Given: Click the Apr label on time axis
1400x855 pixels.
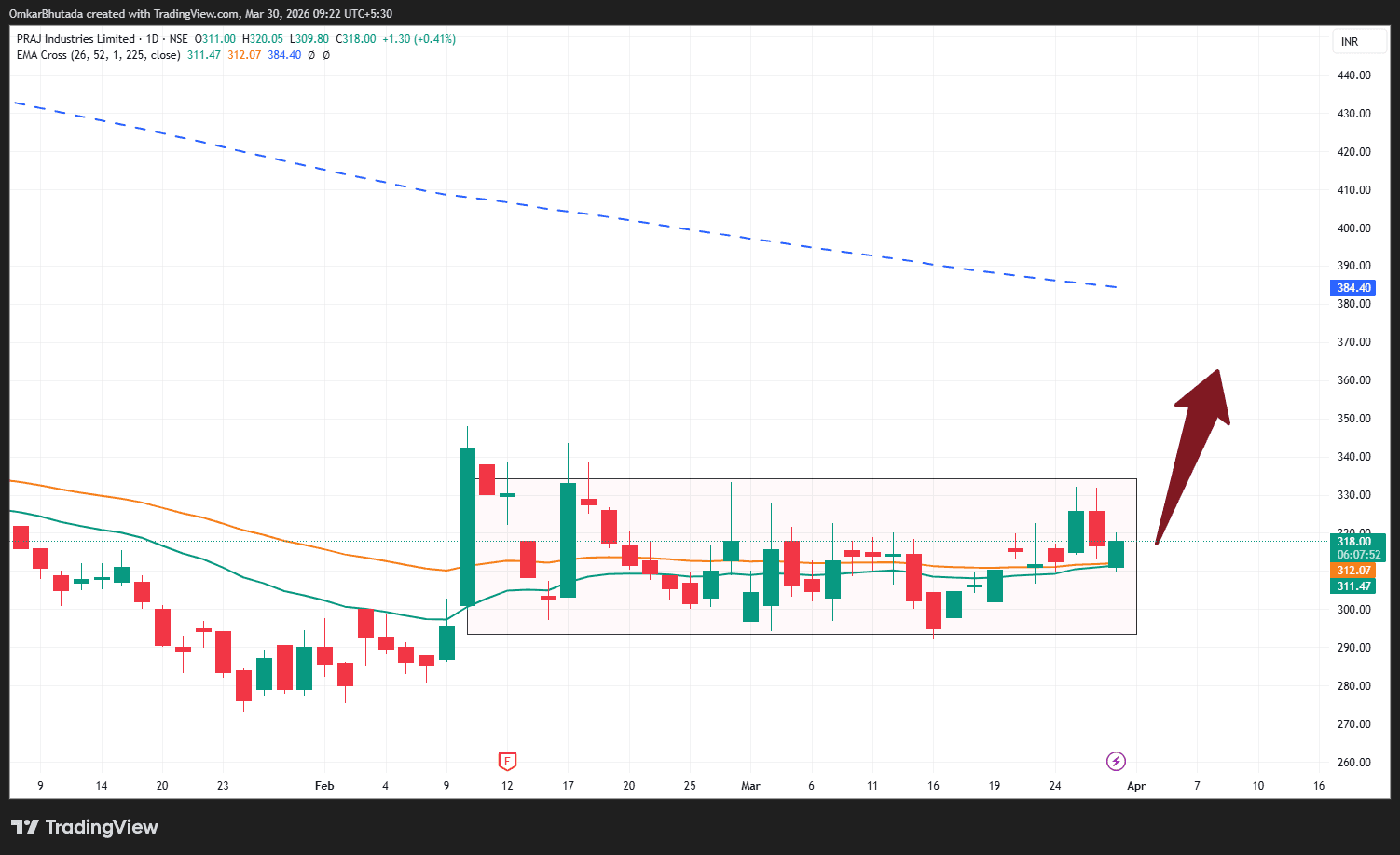Looking at the screenshot, I should [x=1136, y=786].
